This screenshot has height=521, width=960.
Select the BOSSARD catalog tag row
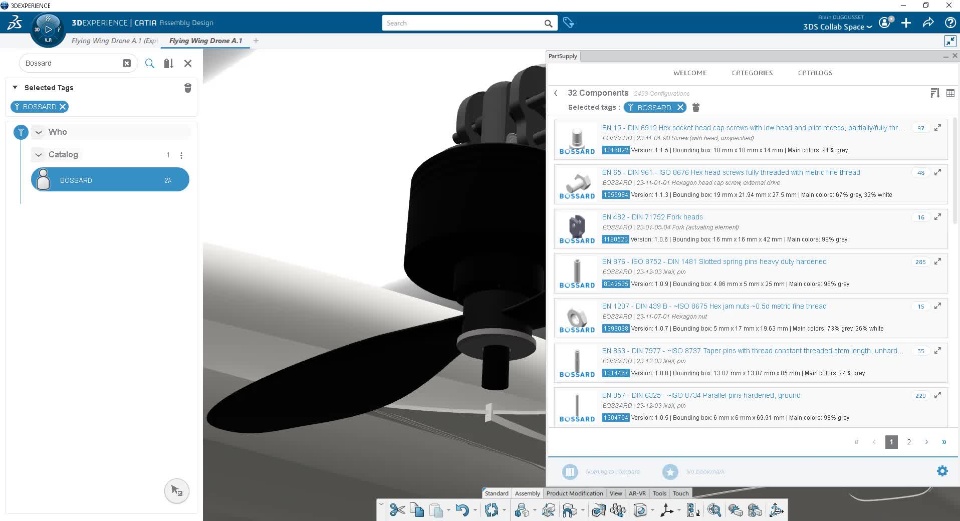[x=110, y=180]
